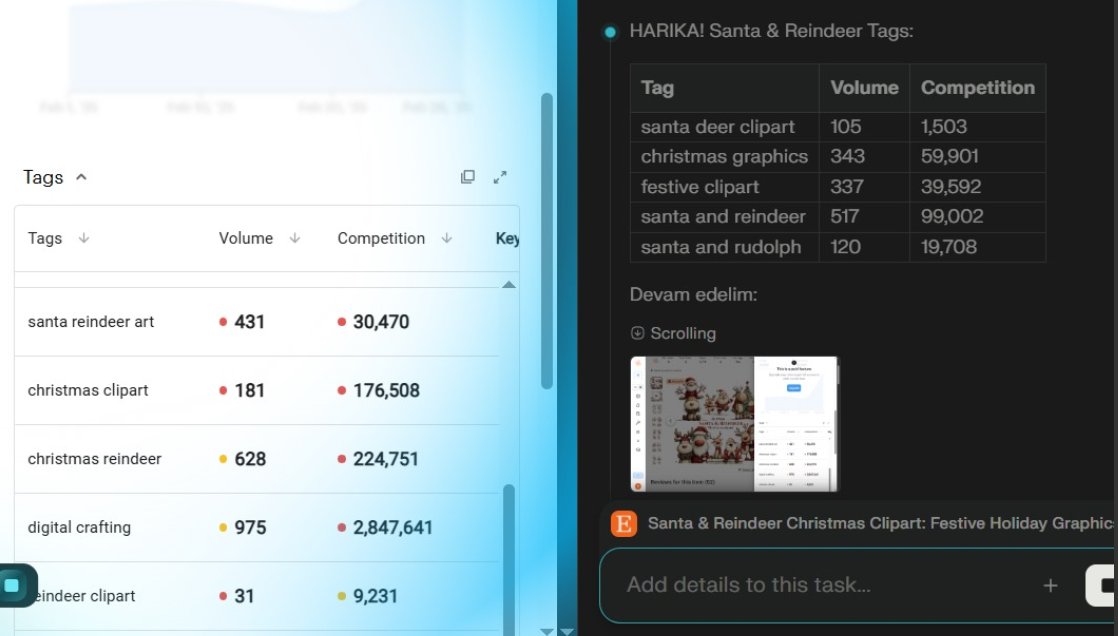Click the Competition column header in tags panel
The height and width of the screenshot is (636, 1118).
(381, 238)
